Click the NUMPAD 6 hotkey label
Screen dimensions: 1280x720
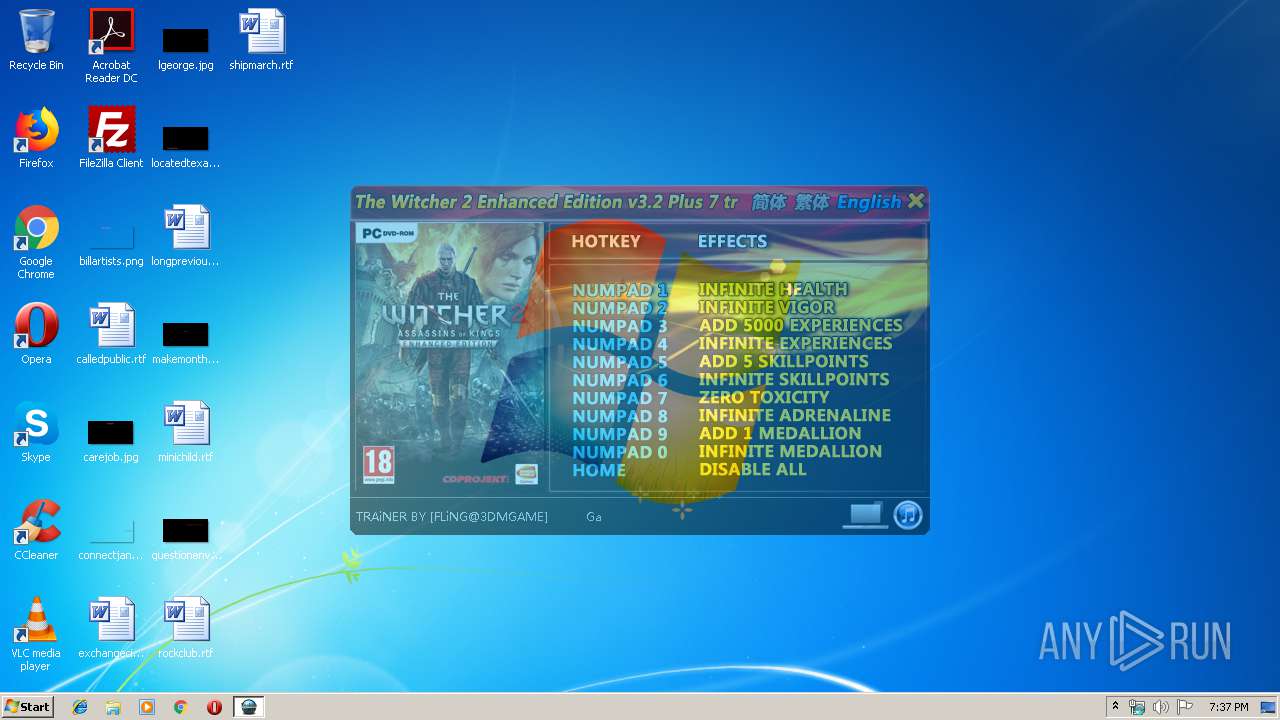coord(620,380)
